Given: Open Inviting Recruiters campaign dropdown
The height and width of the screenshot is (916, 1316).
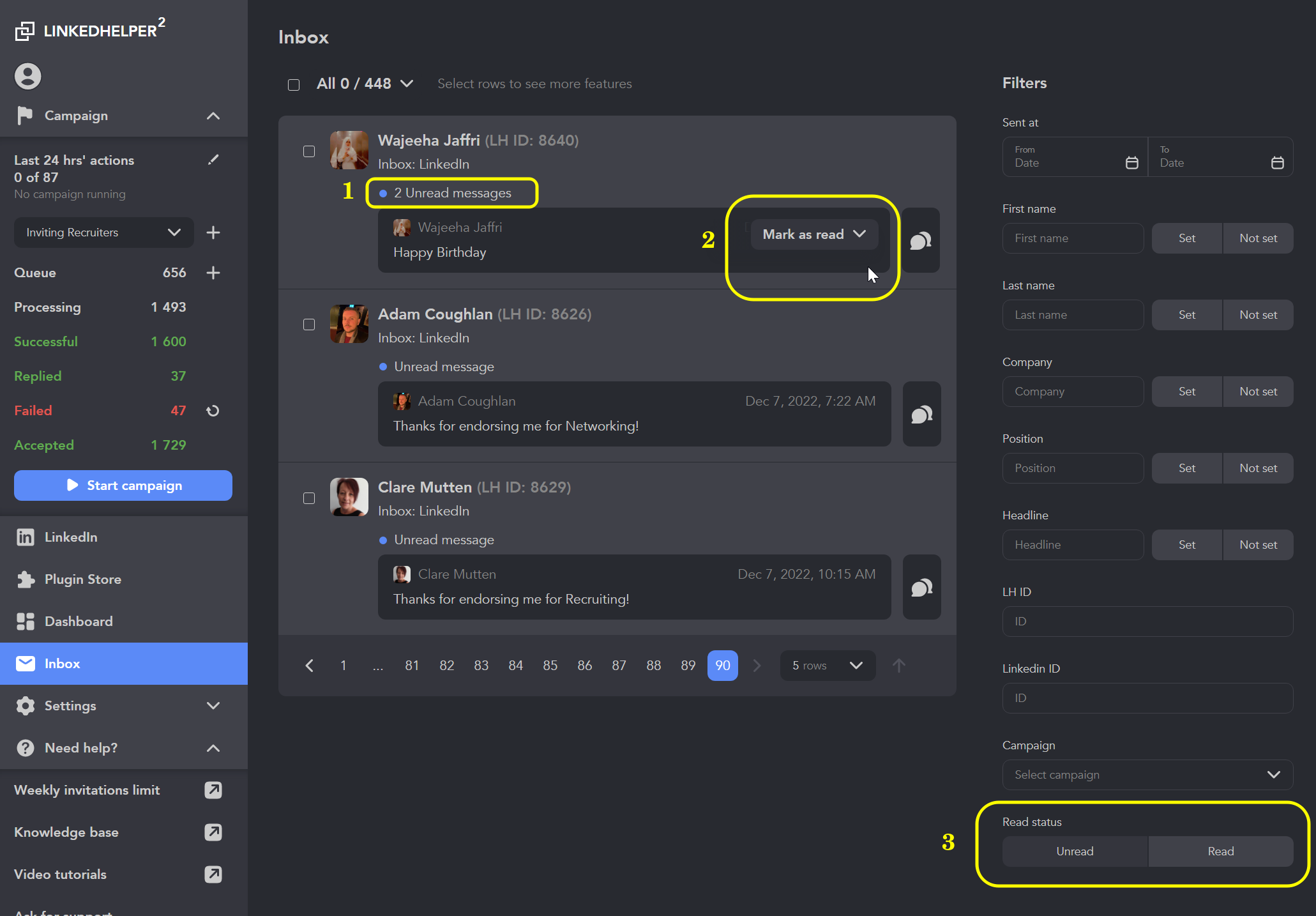Looking at the screenshot, I should pyautogui.click(x=103, y=233).
